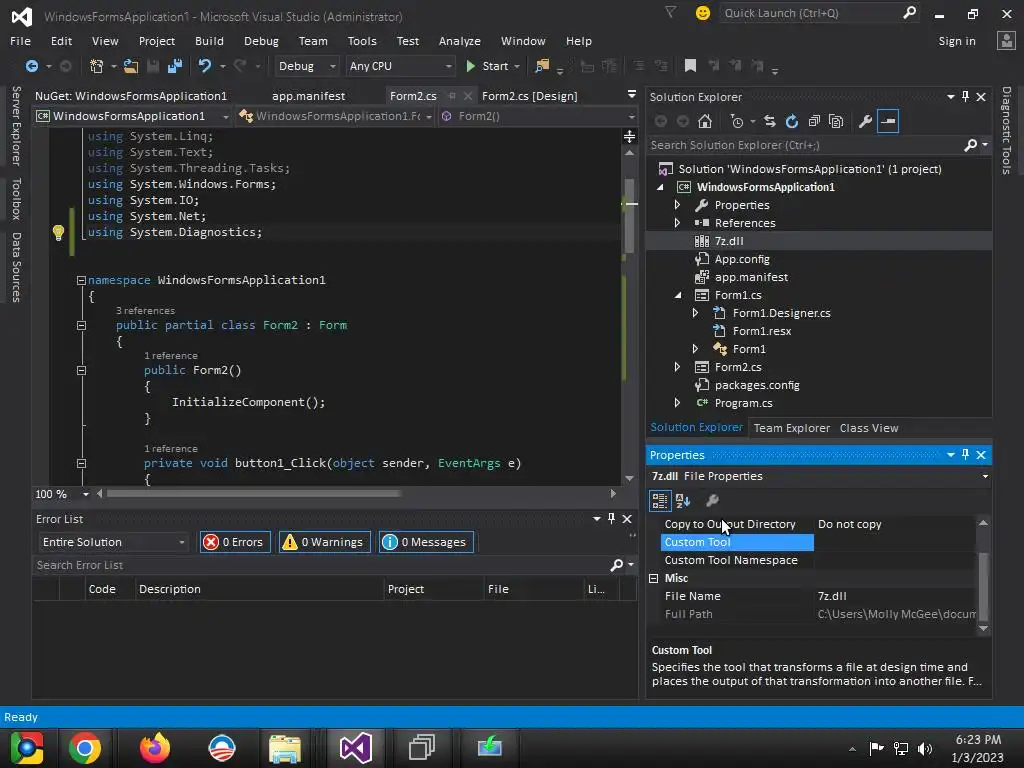Image resolution: width=1024 pixels, height=768 pixels.
Task: Open the Analyze menu
Action: pos(460,40)
